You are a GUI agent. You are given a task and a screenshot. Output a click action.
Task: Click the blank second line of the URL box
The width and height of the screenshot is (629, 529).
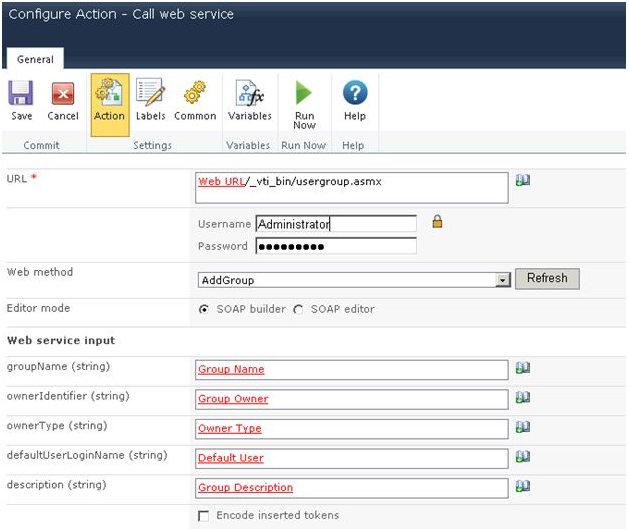click(351, 195)
